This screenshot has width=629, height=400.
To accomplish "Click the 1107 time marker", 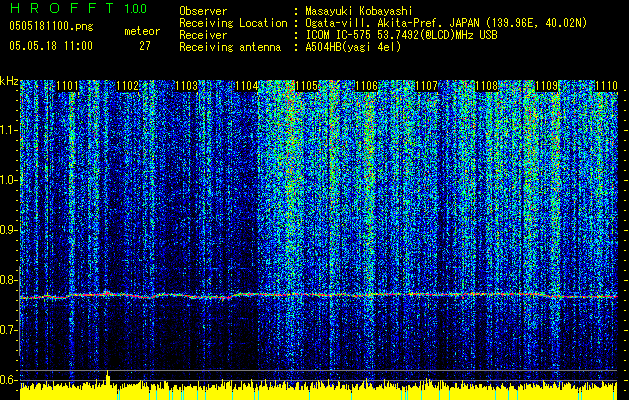I will [427, 87].
